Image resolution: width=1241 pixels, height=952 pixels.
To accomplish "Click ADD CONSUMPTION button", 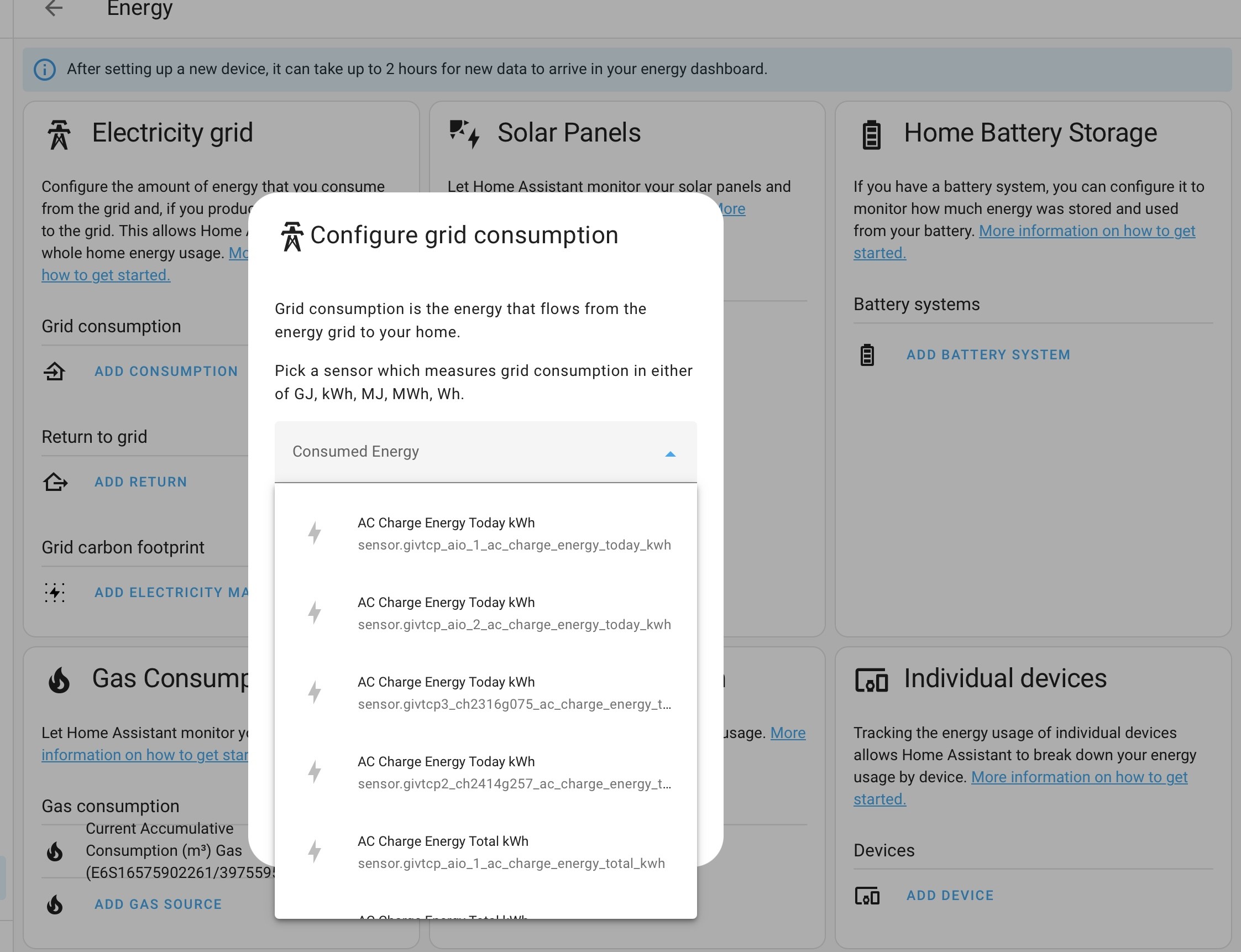I will tap(166, 372).
